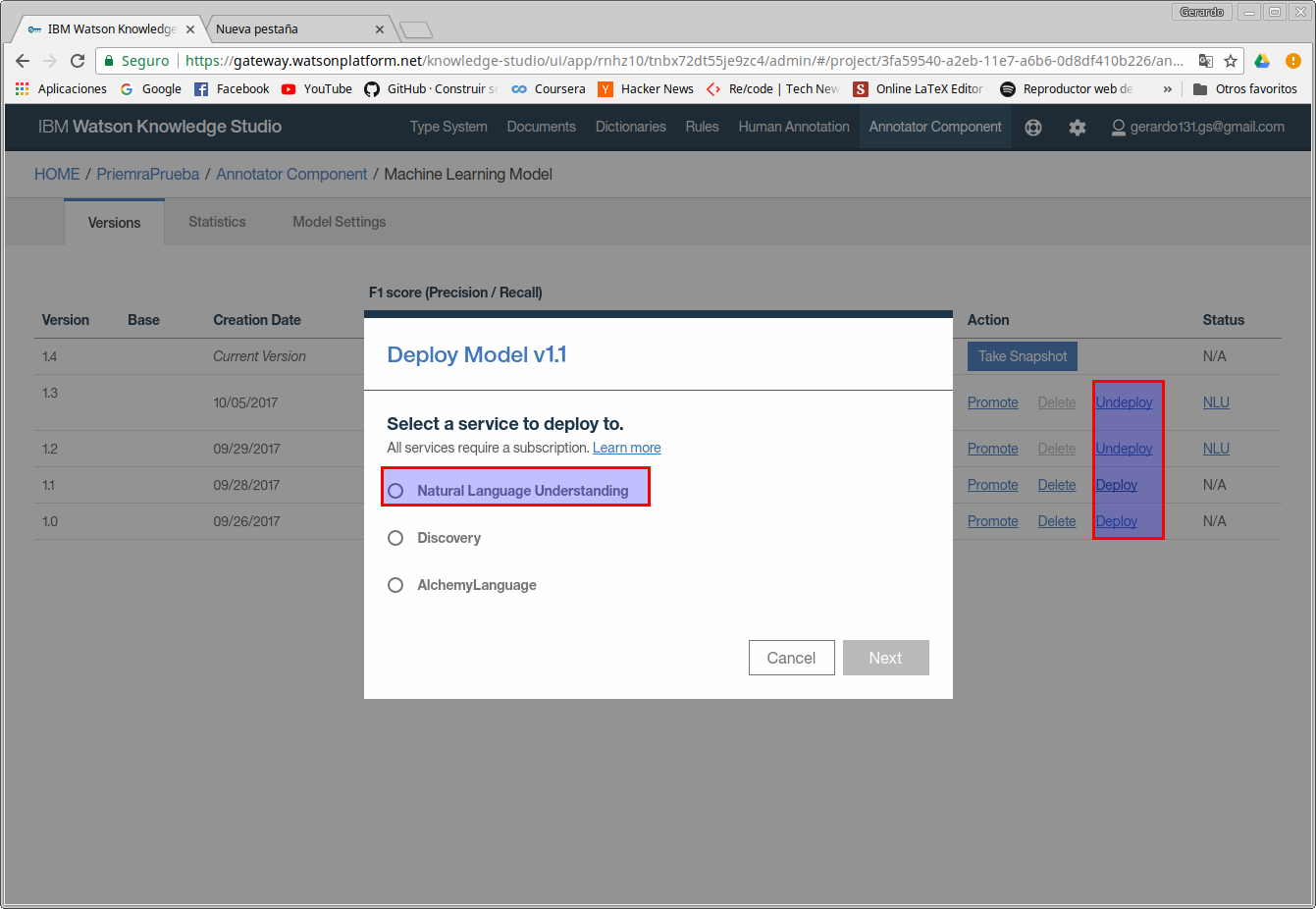This screenshot has height=909, width=1316.
Task: Open user account gerardo131.gs@gmail.com menu
Action: 1197,128
